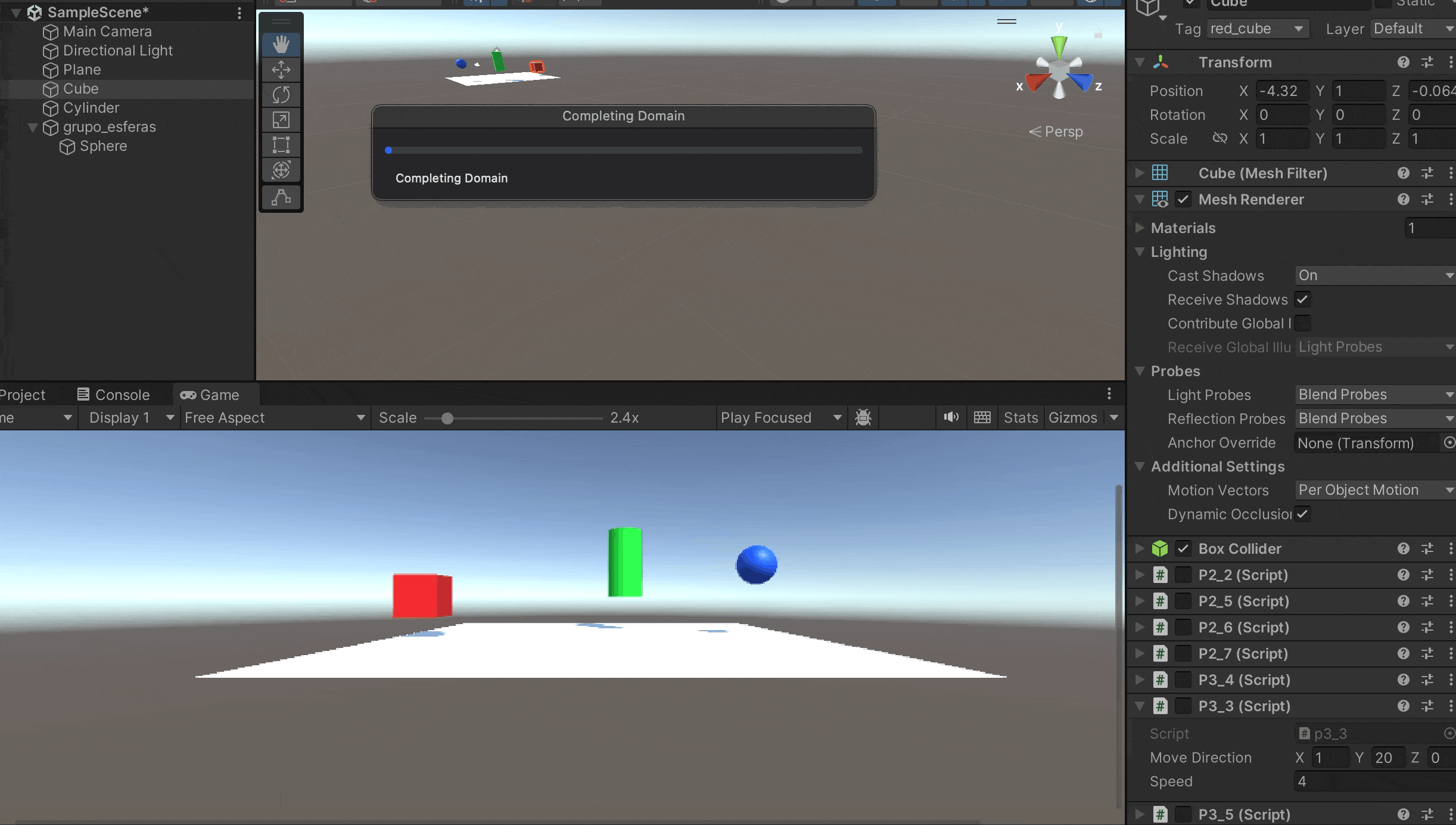The image size is (1456, 825).
Task: Open the Cast Shadows dropdown
Action: click(1374, 275)
